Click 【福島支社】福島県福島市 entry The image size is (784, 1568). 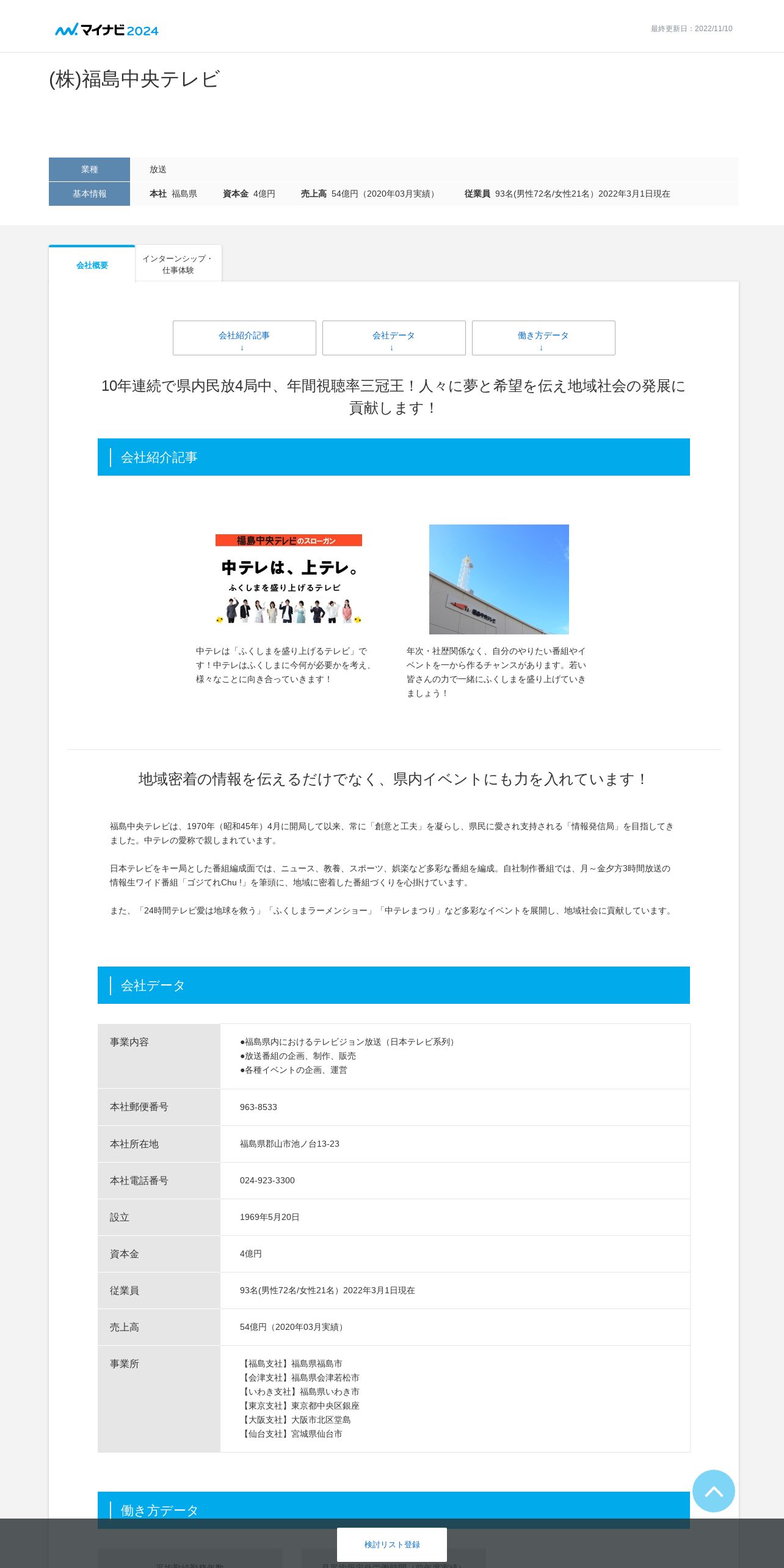(x=291, y=1363)
